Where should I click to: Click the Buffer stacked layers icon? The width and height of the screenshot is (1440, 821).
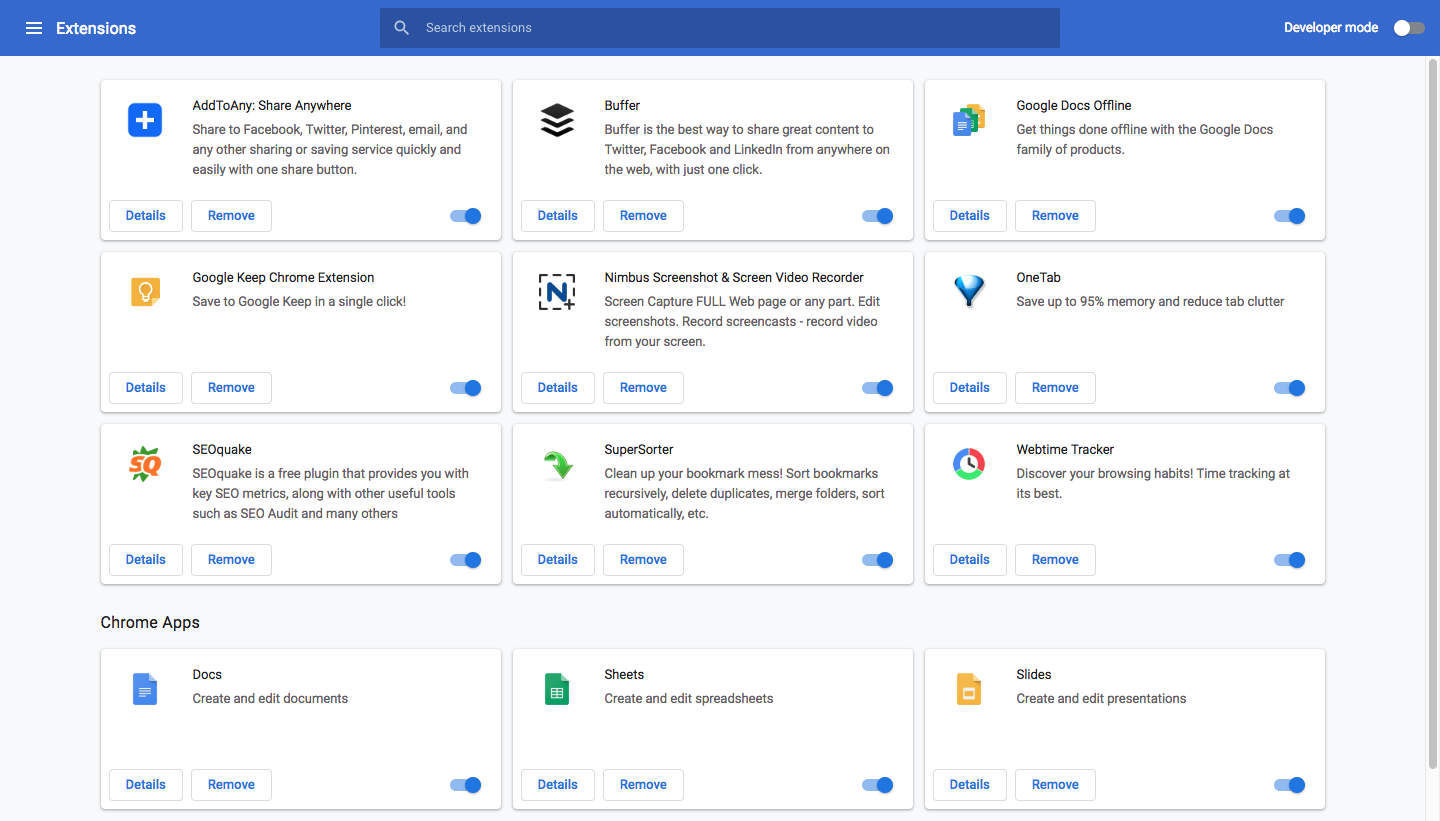pyautogui.click(x=557, y=121)
